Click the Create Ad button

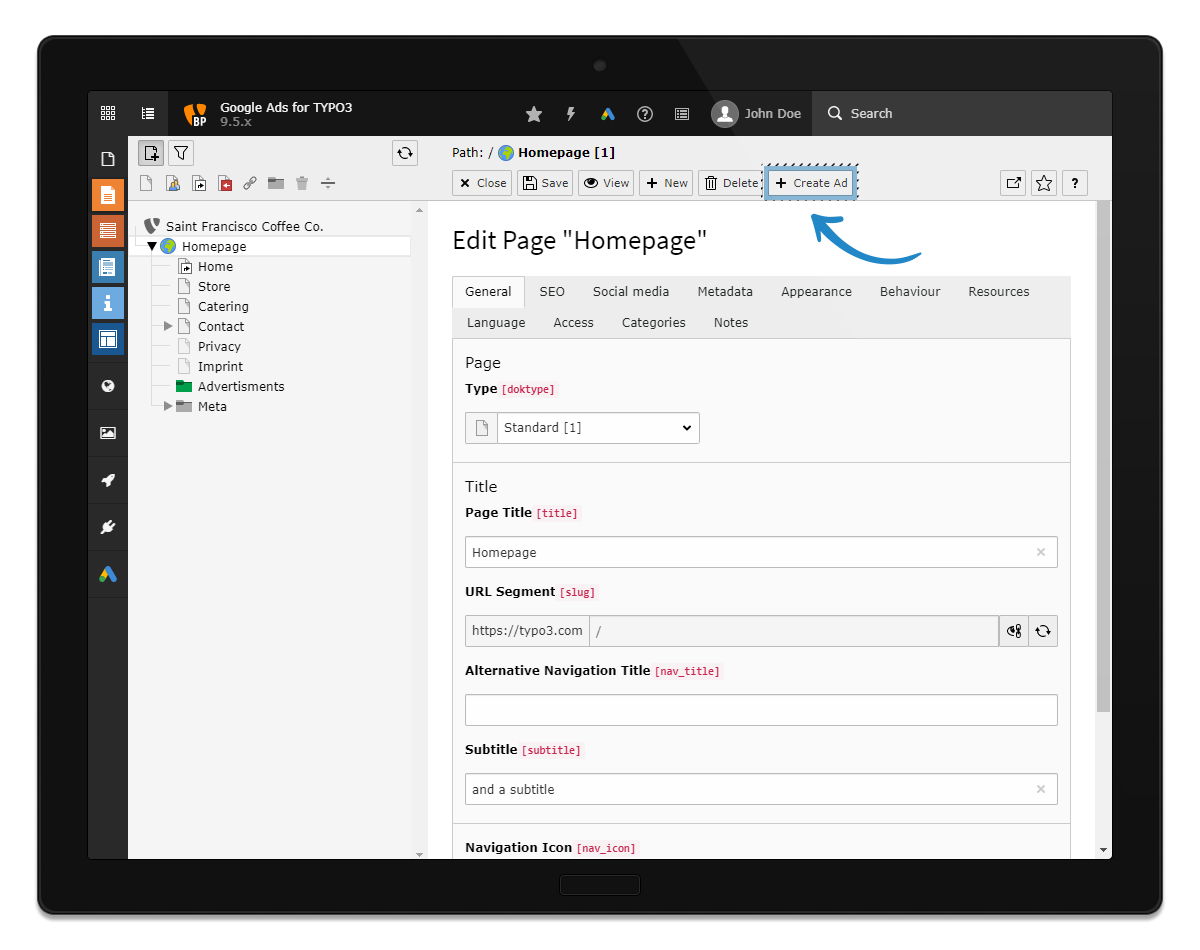[x=811, y=183]
